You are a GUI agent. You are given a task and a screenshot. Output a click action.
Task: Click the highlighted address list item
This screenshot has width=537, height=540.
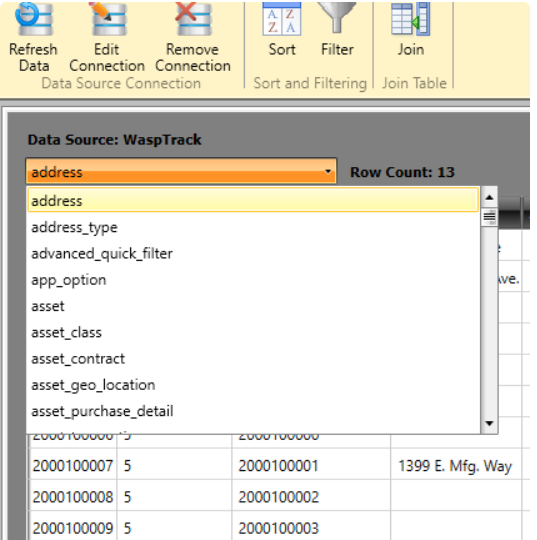pyautogui.click(x=253, y=200)
